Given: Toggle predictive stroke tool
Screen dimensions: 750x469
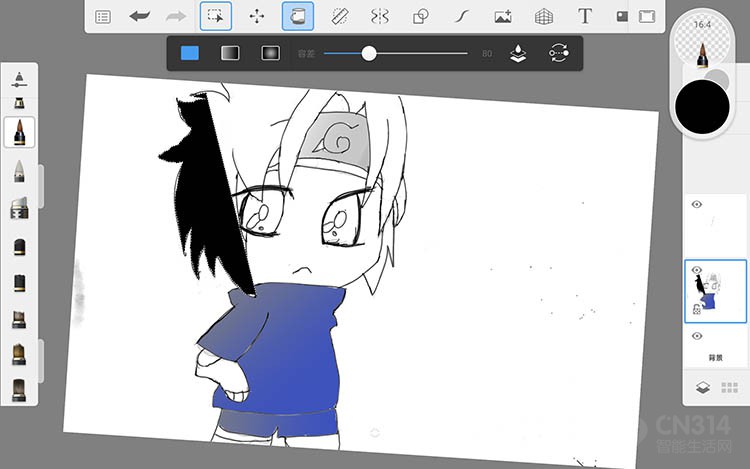Looking at the screenshot, I should coord(462,17).
